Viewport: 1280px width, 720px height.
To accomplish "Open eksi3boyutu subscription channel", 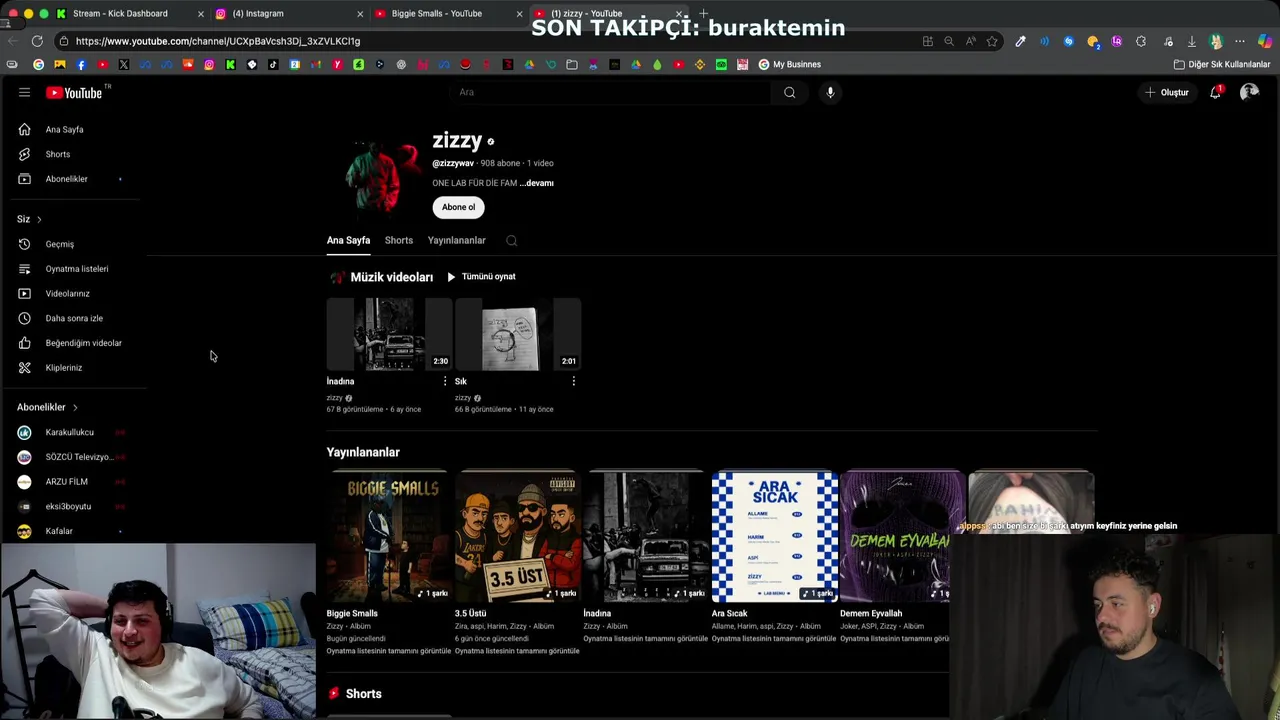I will 66,506.
